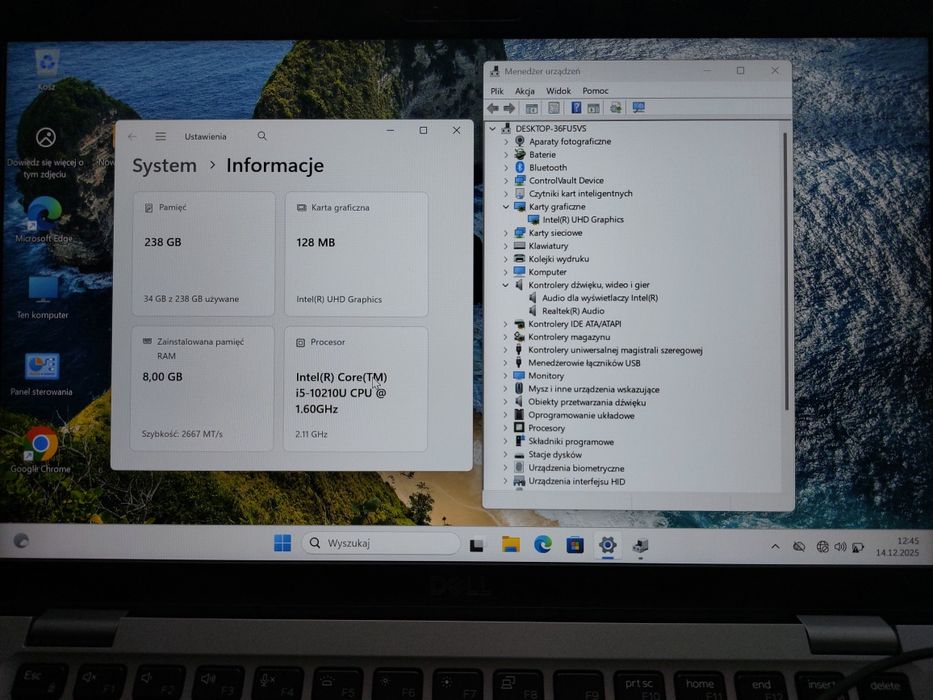Expand Aparaty fotograficzne node
Image resolution: width=933 pixels, height=700 pixels.
click(x=506, y=142)
